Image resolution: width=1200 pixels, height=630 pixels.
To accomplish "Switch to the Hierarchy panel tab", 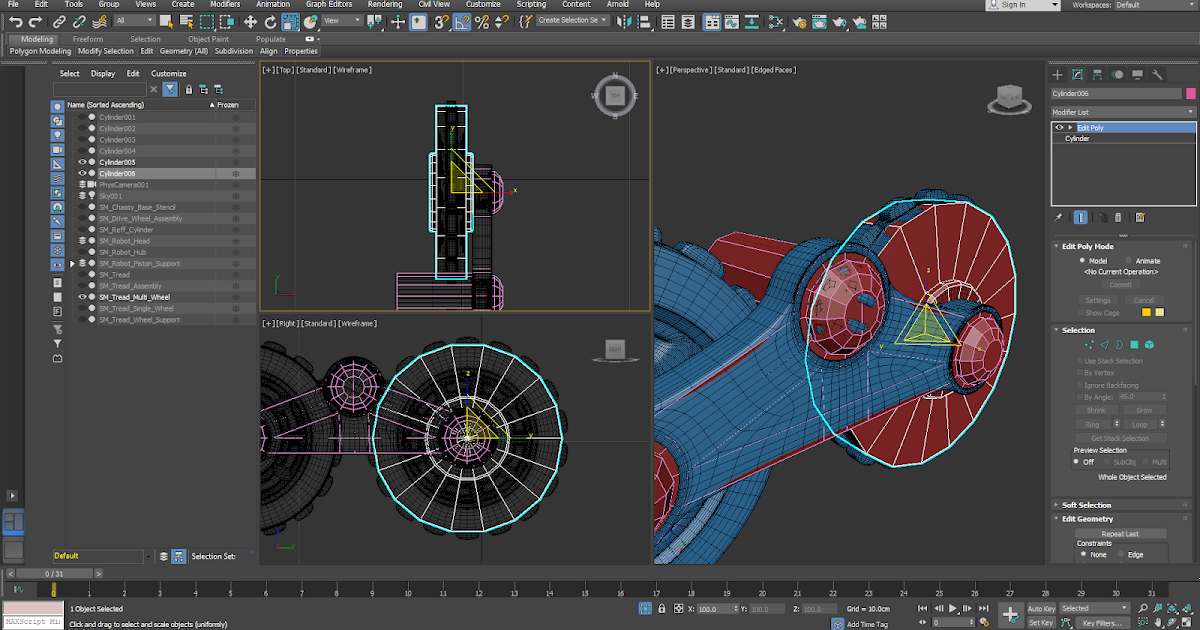I will coord(1098,74).
